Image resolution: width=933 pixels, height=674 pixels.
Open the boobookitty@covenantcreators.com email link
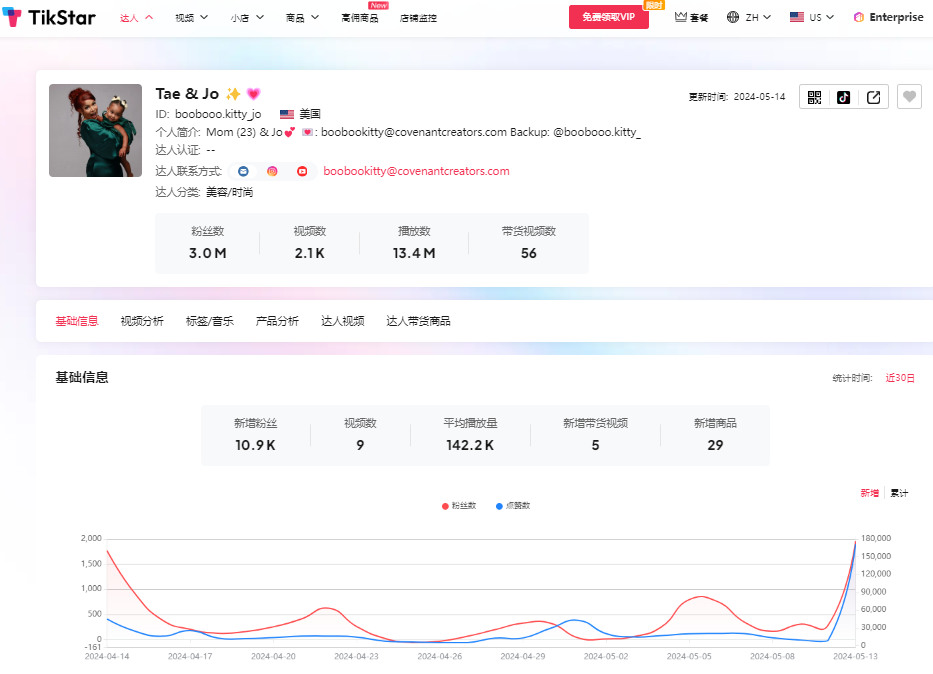click(x=415, y=171)
